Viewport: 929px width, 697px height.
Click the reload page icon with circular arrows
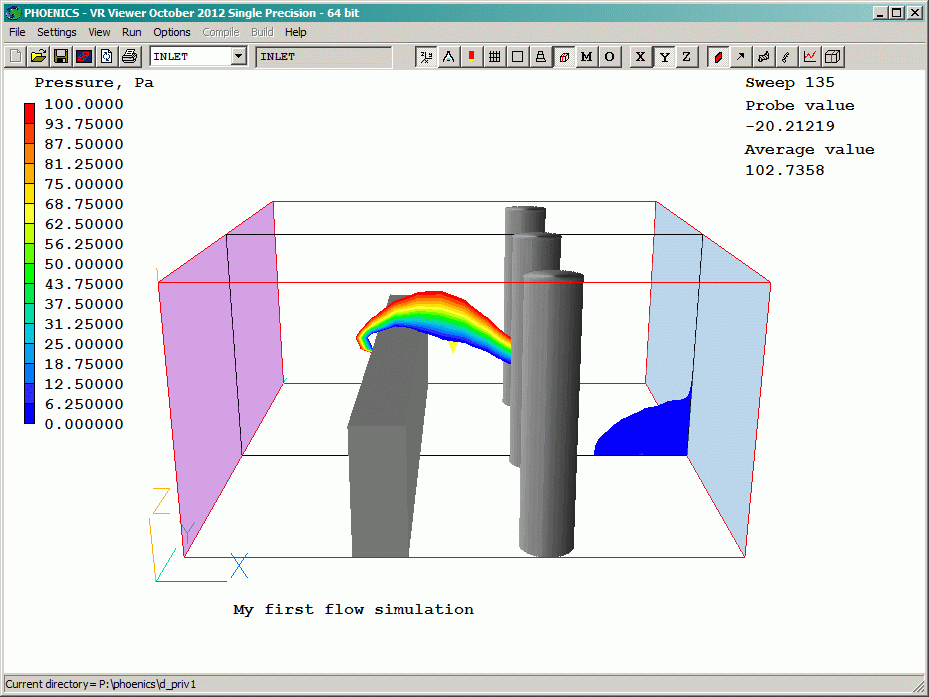point(107,57)
